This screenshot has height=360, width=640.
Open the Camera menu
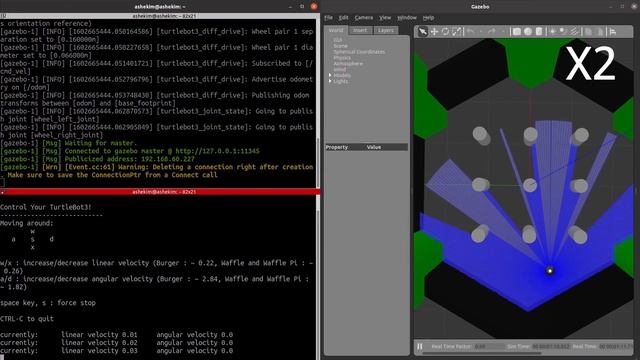point(364,18)
